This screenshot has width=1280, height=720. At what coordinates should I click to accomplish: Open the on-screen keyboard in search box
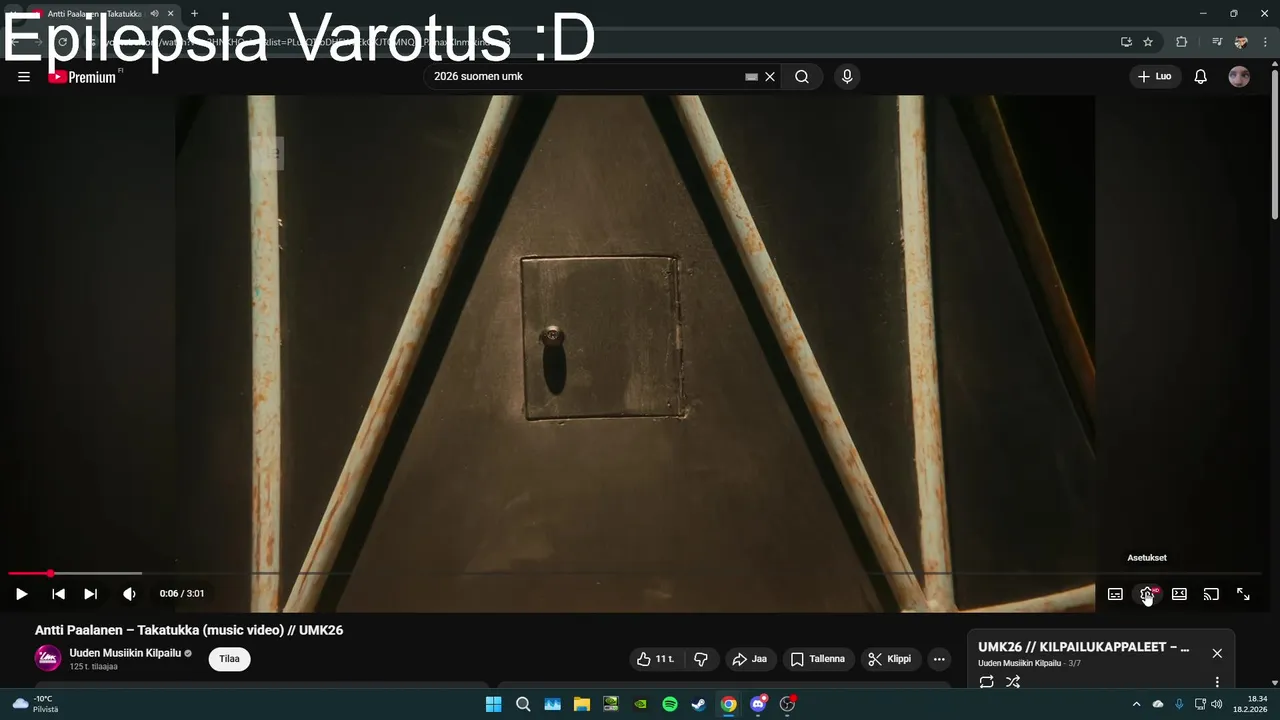751,77
